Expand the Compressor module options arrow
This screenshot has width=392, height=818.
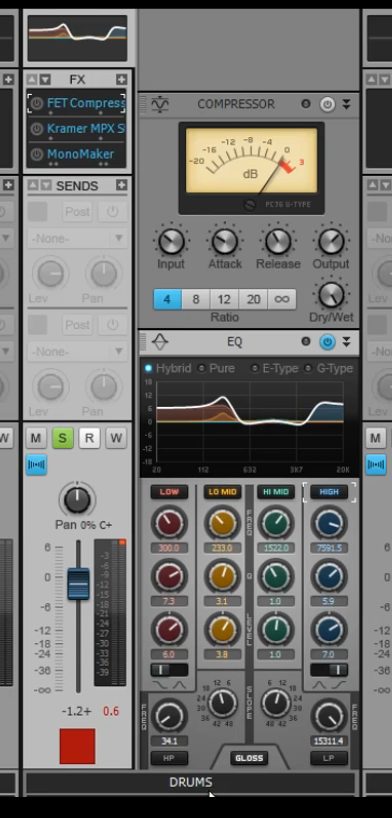point(346,104)
